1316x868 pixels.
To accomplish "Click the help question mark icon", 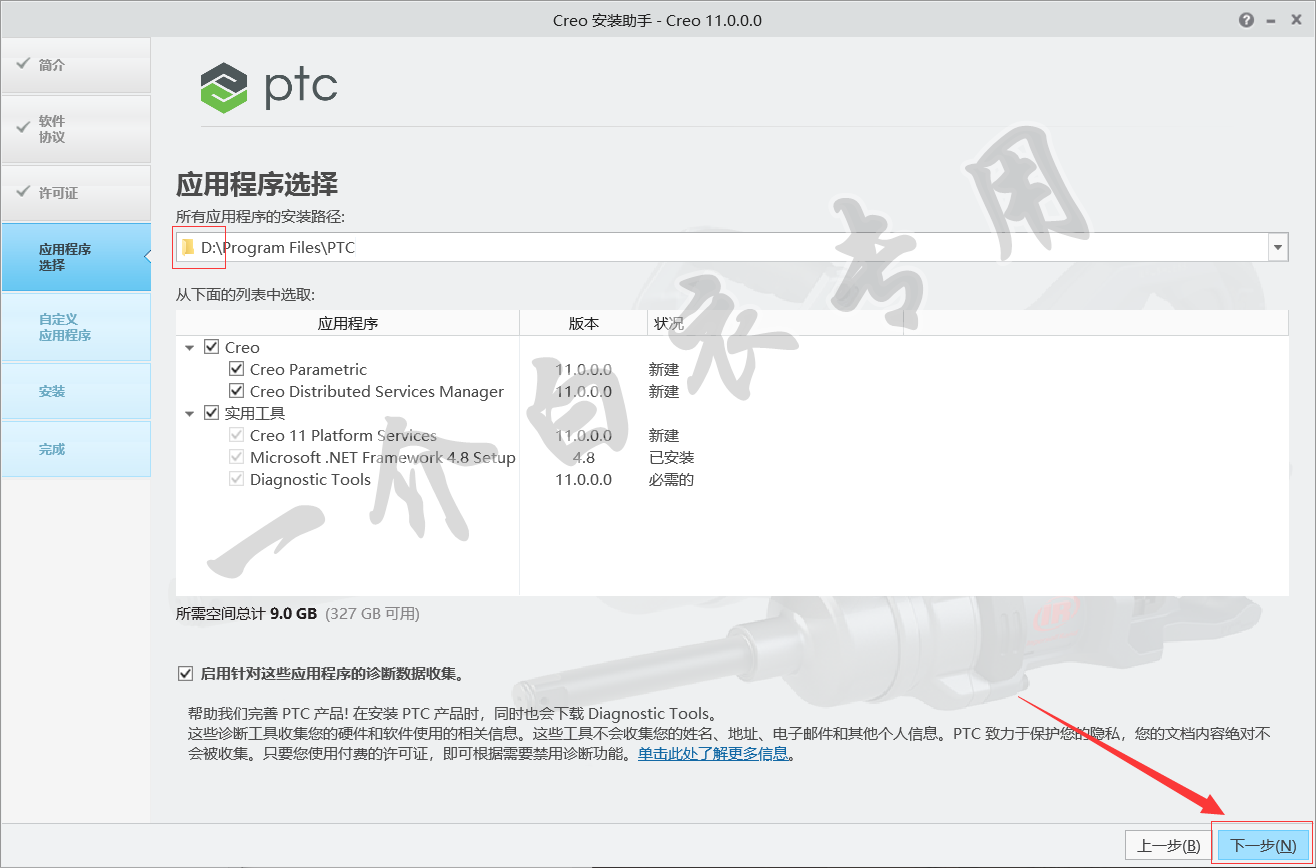I will [x=1245, y=20].
